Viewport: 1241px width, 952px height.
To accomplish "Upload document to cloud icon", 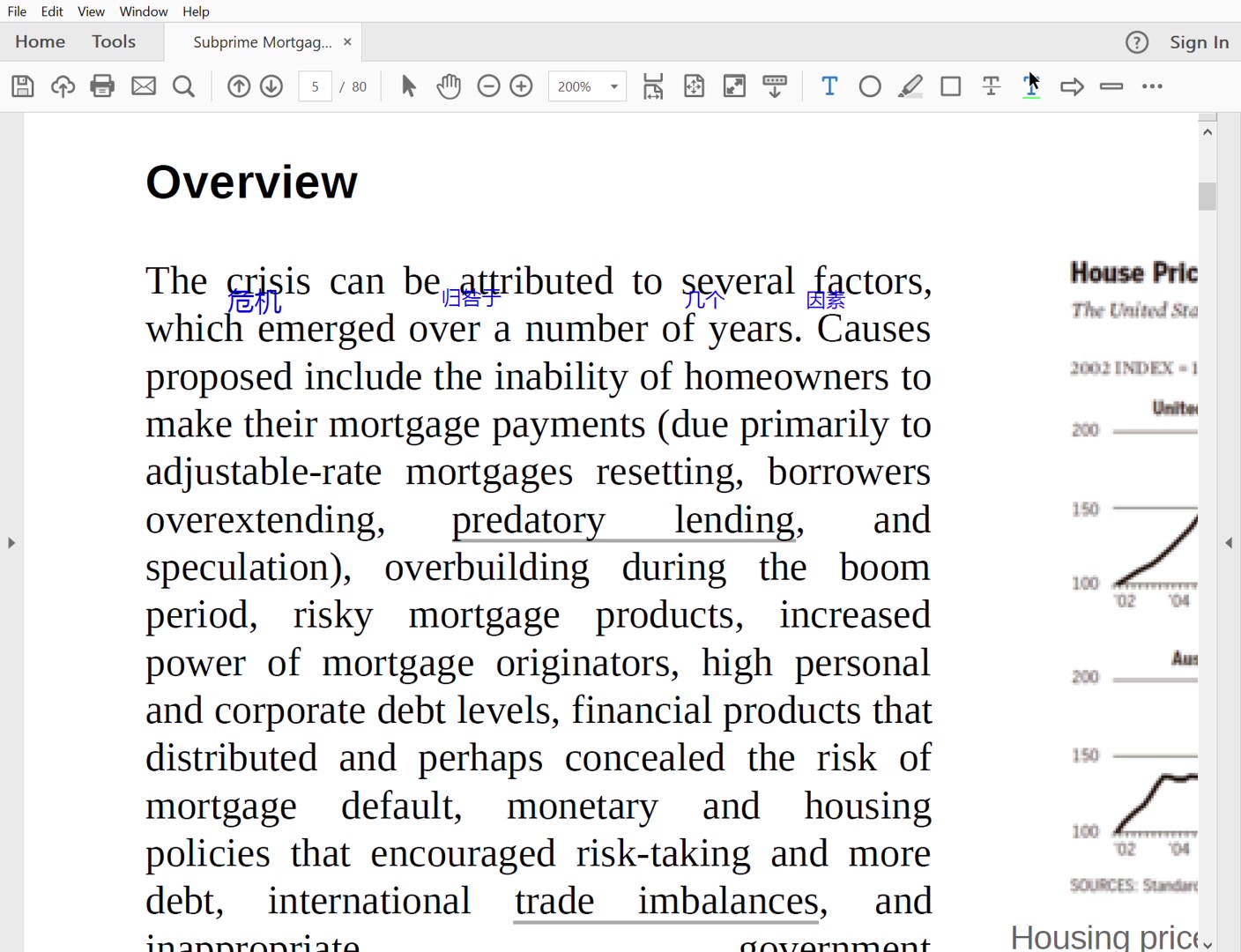I will coord(63,86).
